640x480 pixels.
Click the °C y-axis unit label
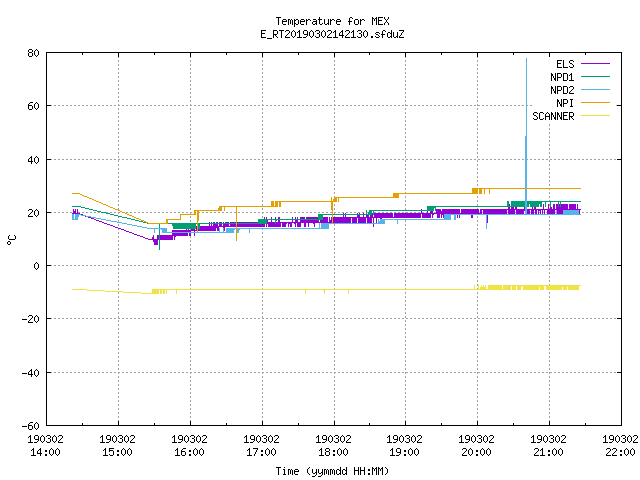[11, 240]
